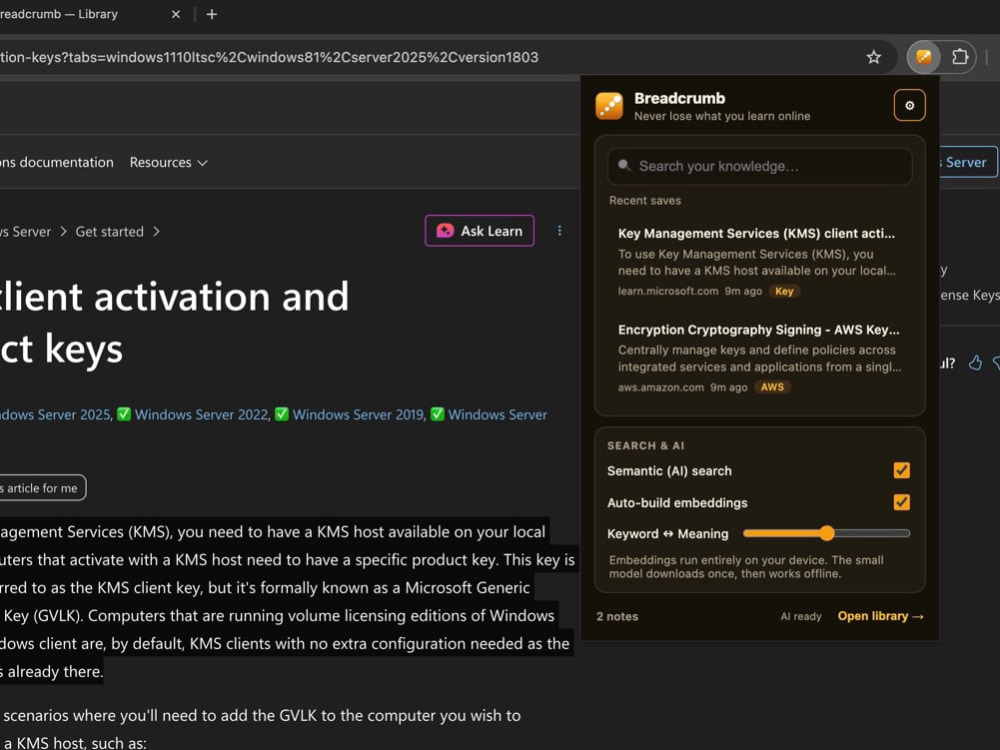Disable Semantic (AI) search checkbox
This screenshot has height=750, width=1000.
click(x=901, y=471)
